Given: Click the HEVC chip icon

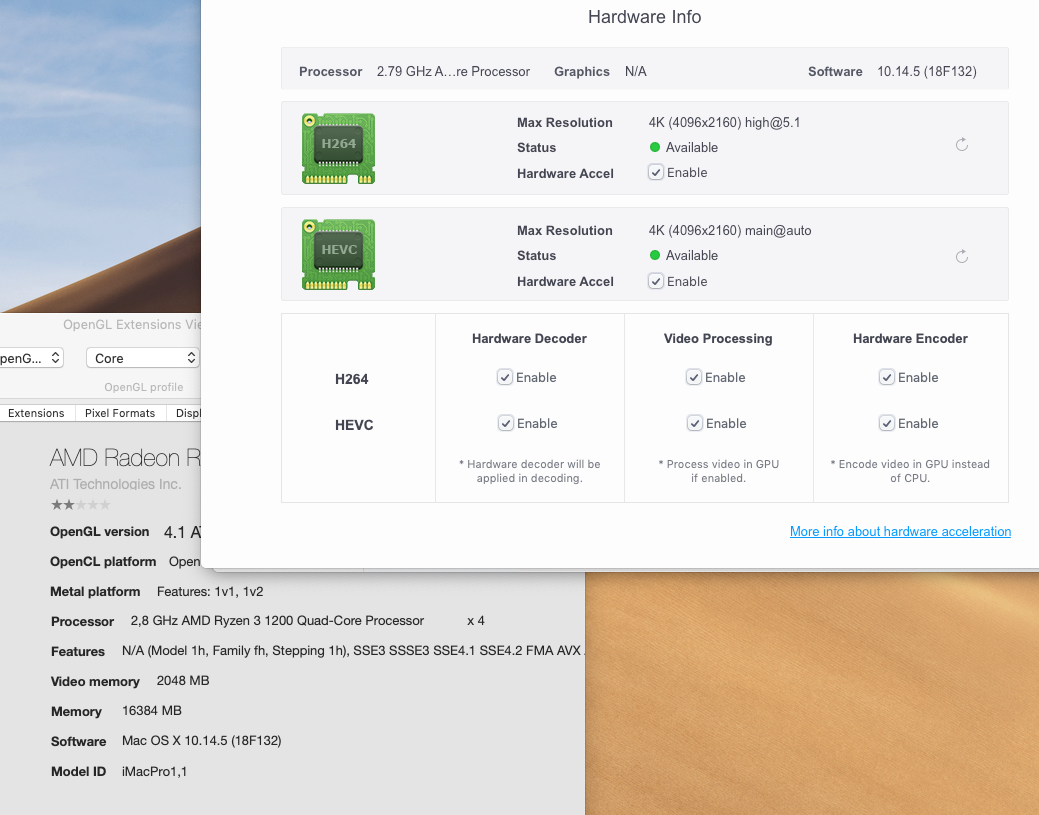Looking at the screenshot, I should pyautogui.click(x=338, y=255).
